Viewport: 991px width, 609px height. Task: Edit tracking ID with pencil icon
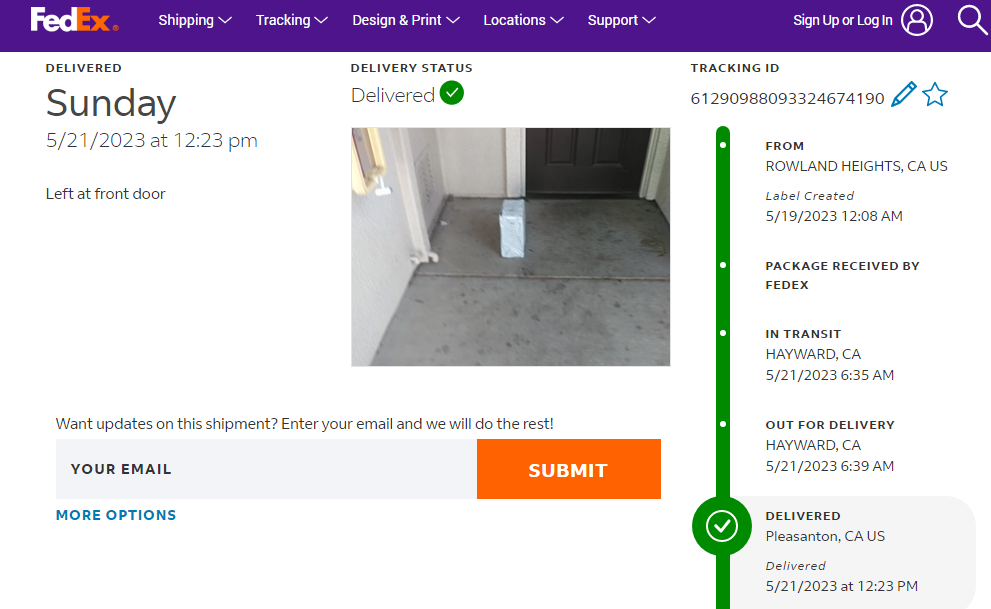point(903,96)
